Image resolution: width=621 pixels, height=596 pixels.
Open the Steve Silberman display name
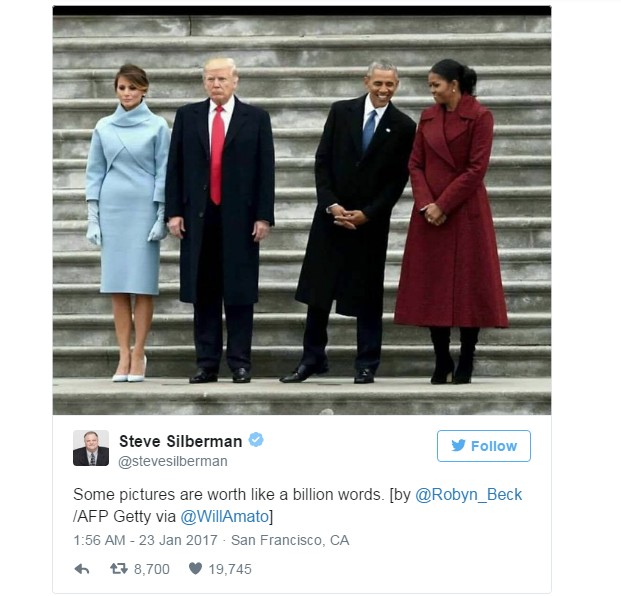pos(181,441)
